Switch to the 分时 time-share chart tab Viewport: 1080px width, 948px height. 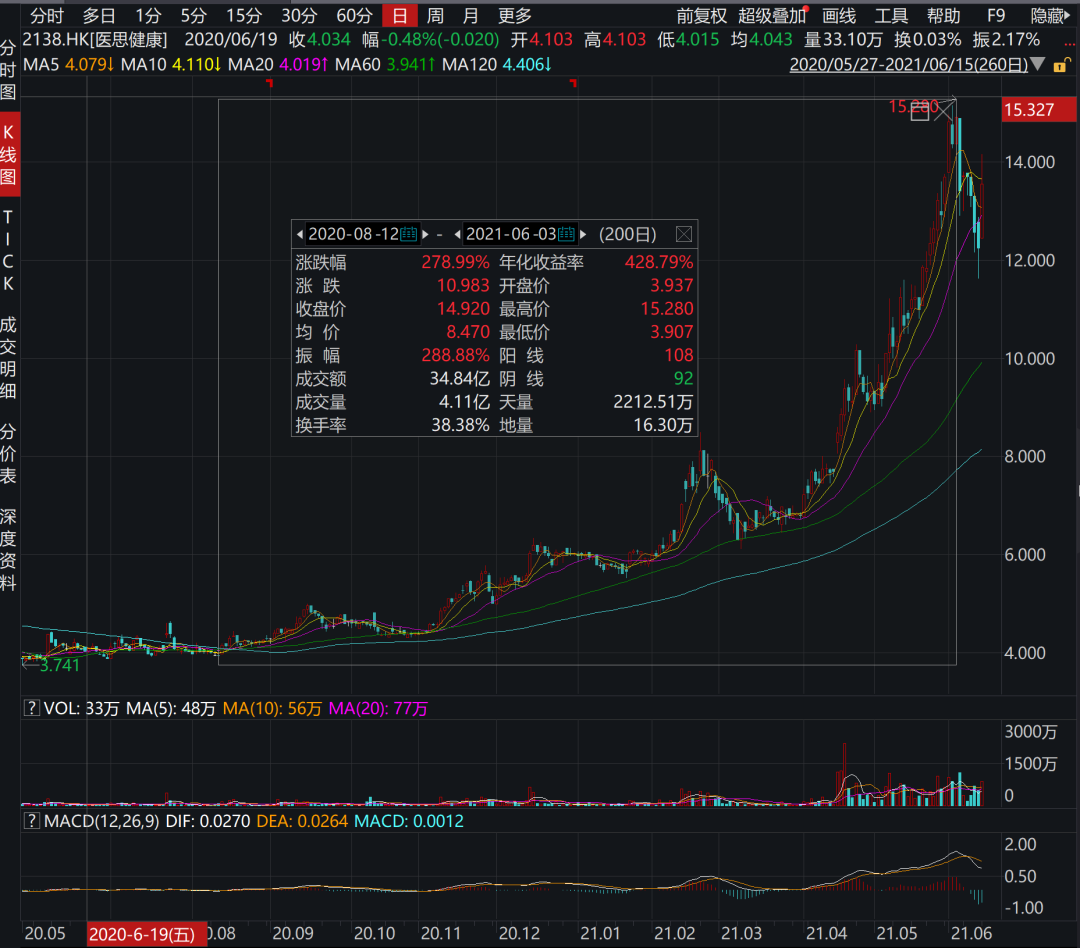pos(46,15)
